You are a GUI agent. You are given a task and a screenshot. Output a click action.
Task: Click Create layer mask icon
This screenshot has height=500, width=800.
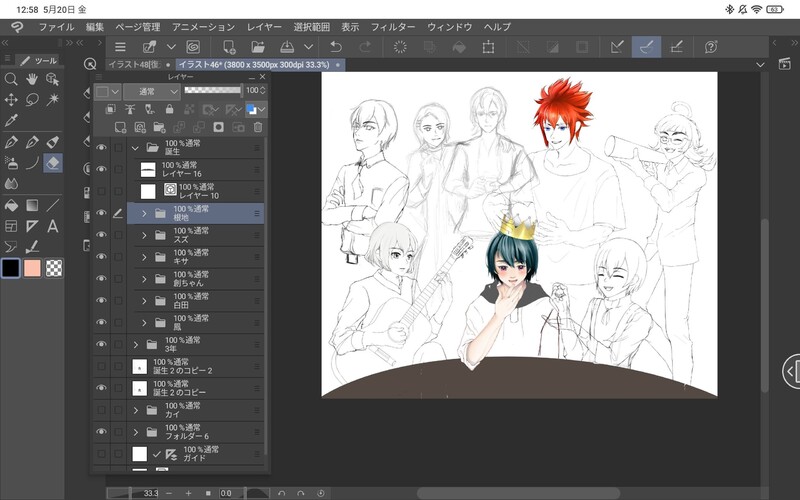[218, 127]
